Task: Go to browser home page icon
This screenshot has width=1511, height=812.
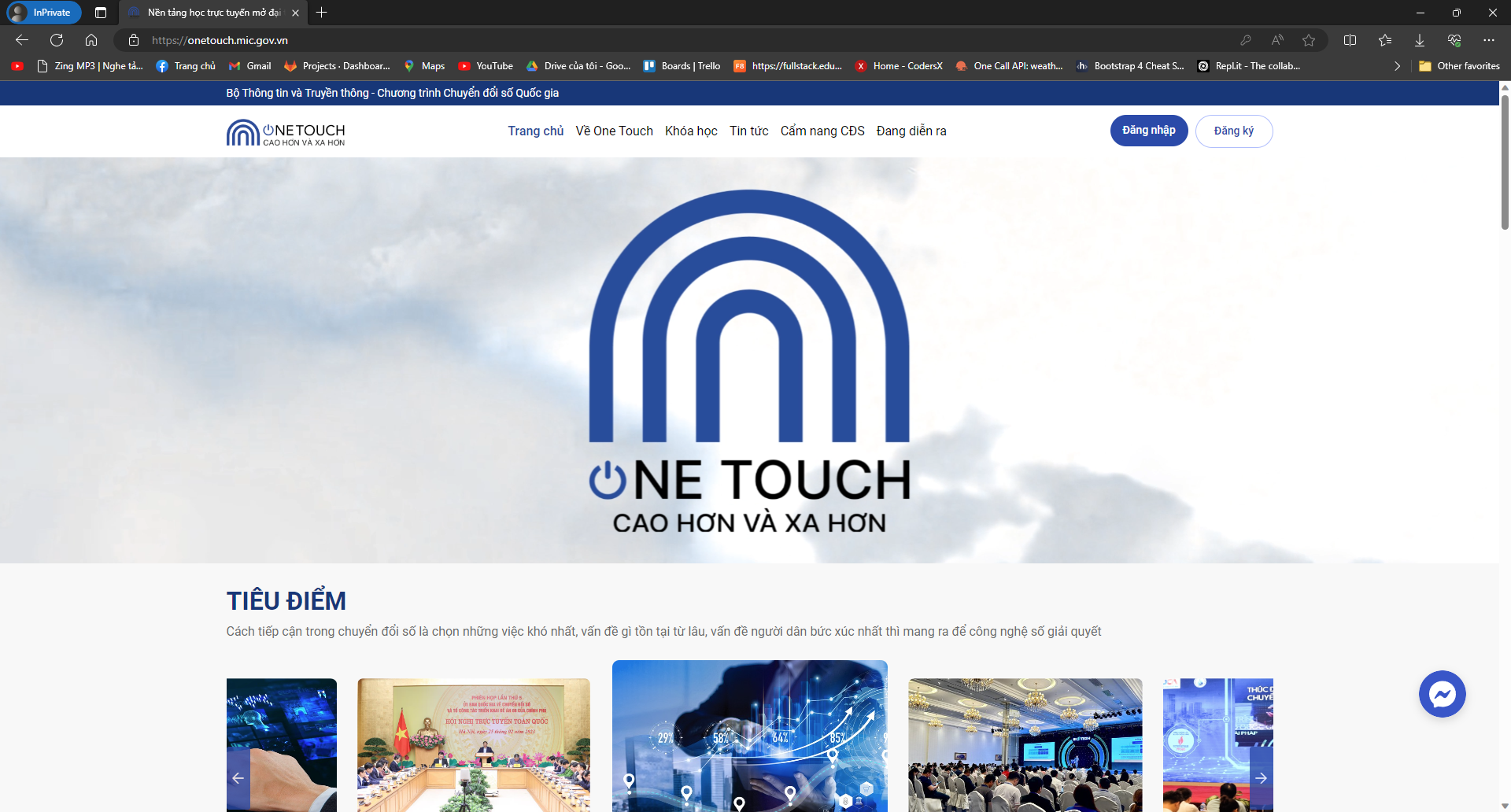Action: click(x=91, y=40)
